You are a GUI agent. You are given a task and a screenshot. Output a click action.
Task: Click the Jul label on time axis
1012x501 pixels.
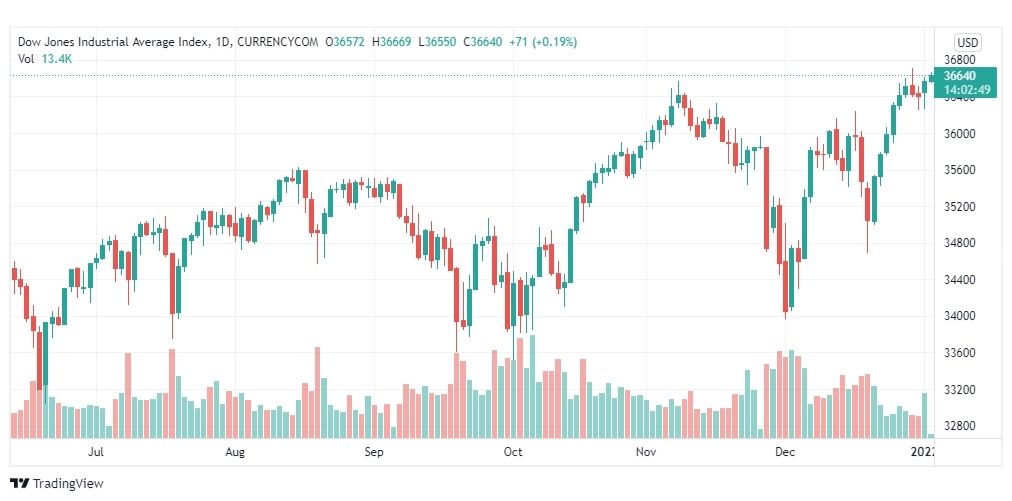pos(96,452)
